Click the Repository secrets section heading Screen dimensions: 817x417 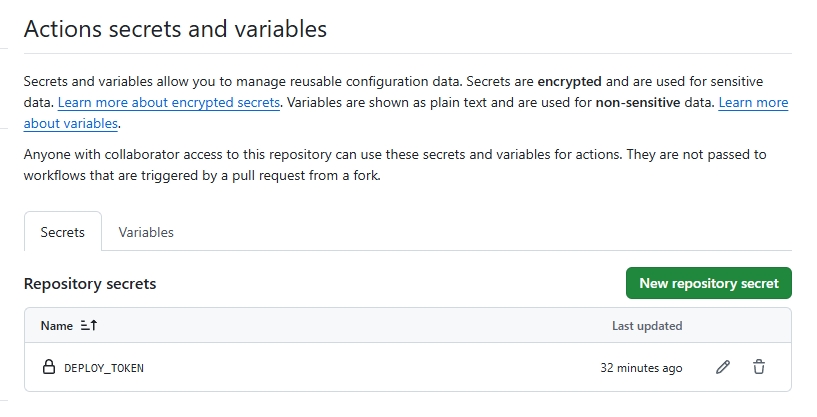(90, 284)
